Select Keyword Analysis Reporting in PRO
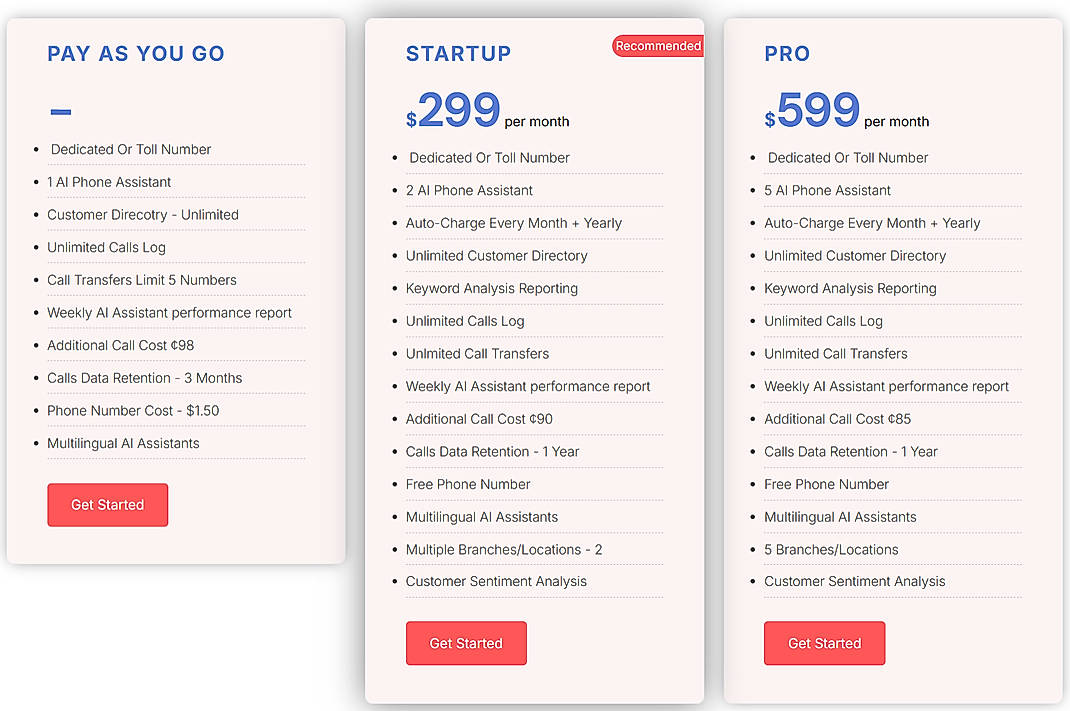Screen dimensions: 1070x711 click(x=850, y=288)
